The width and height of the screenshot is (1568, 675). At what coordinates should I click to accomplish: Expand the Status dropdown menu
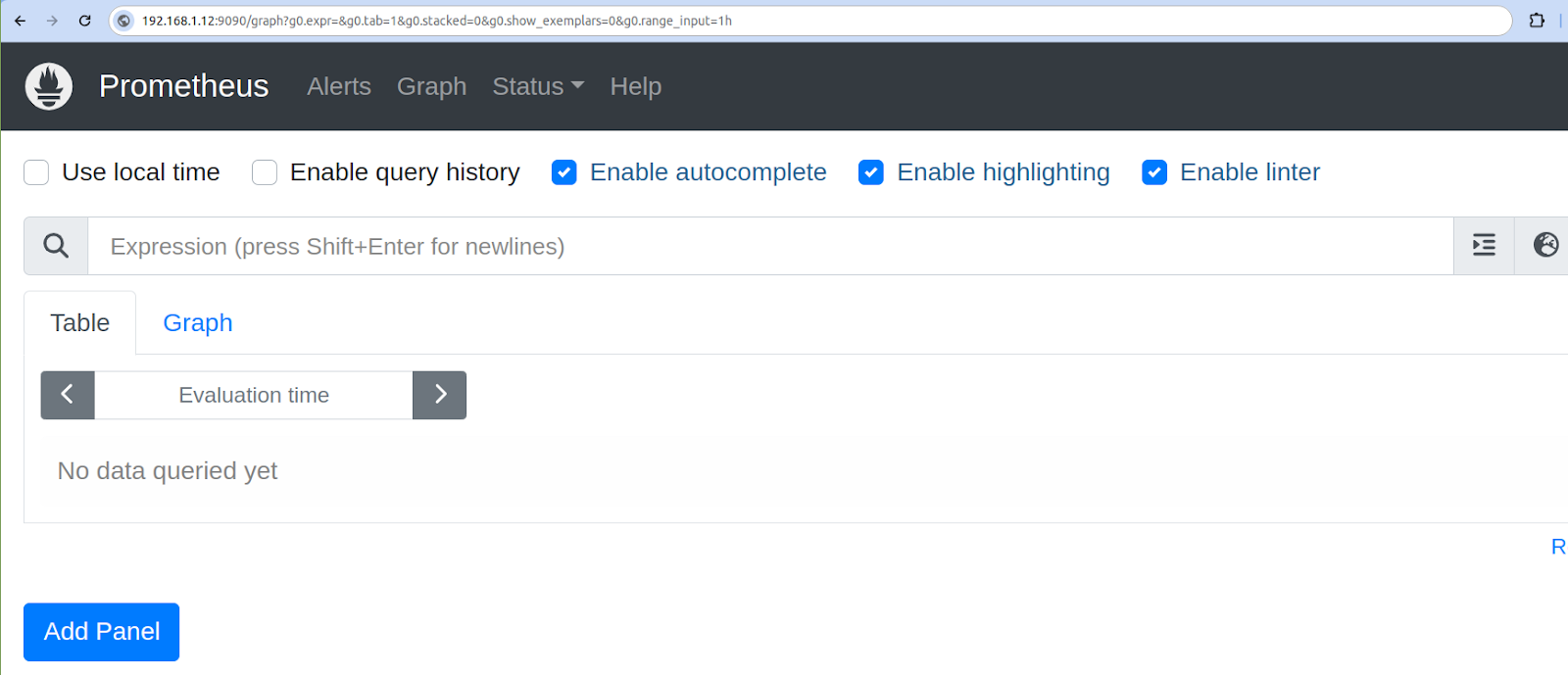tap(537, 86)
